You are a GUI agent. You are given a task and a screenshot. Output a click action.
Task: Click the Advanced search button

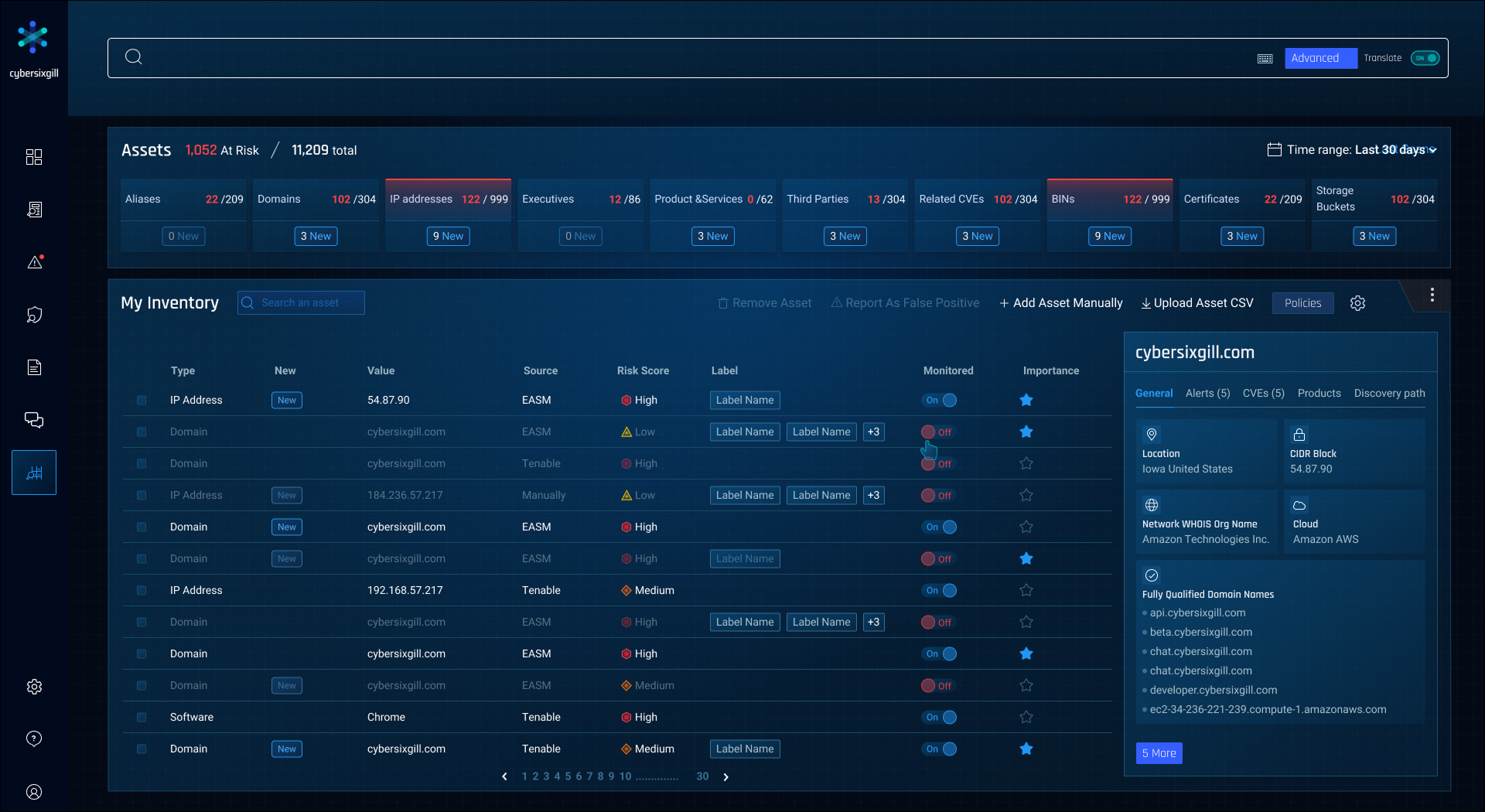point(1321,58)
